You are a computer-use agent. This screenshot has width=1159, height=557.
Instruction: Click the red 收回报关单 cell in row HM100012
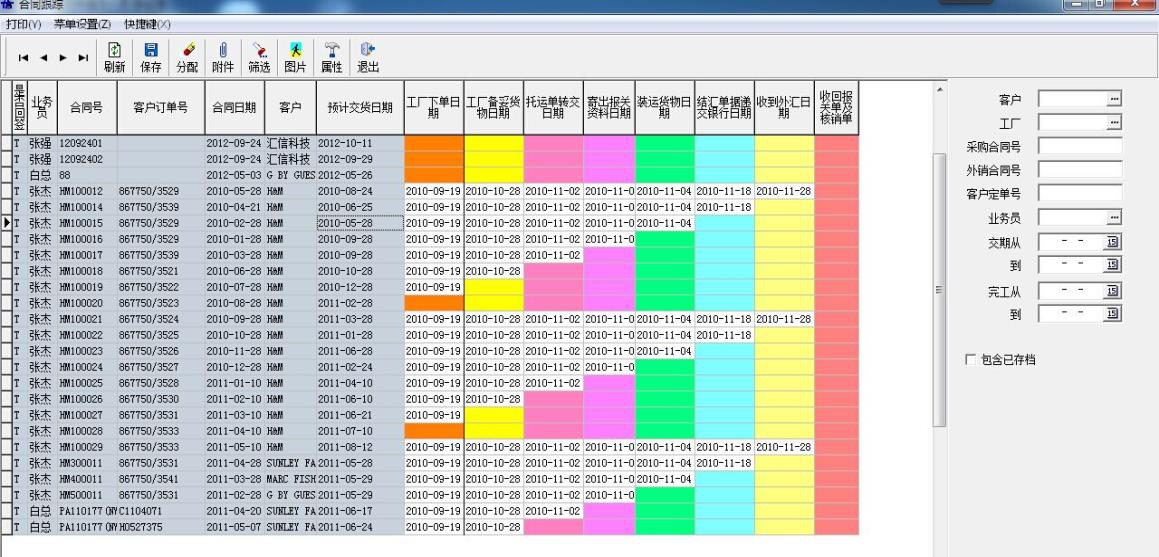837,191
